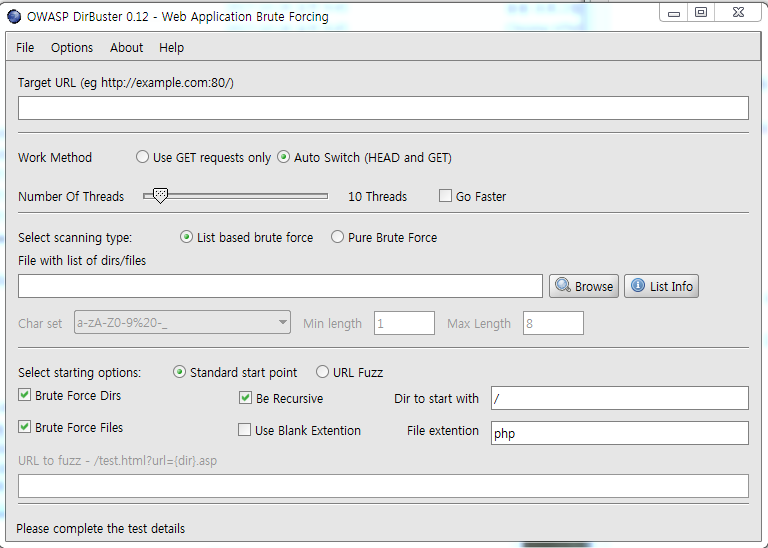Viewport: 768px width, 548px height.
Task: Click the Number Of Threads slider thumb
Action: [x=160, y=195]
